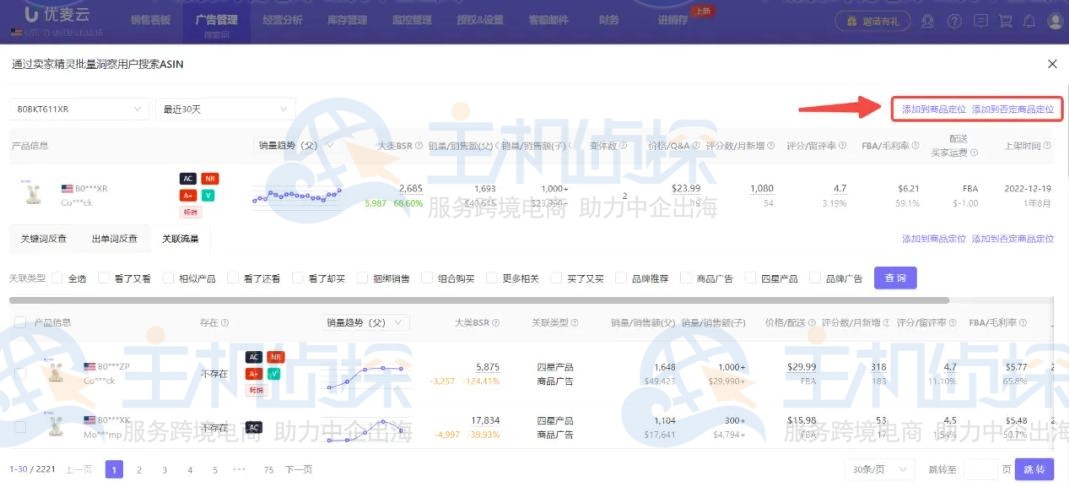Check the 买了又买 checkbox
This screenshot has width=1069, height=484.
pyautogui.click(x=556, y=278)
